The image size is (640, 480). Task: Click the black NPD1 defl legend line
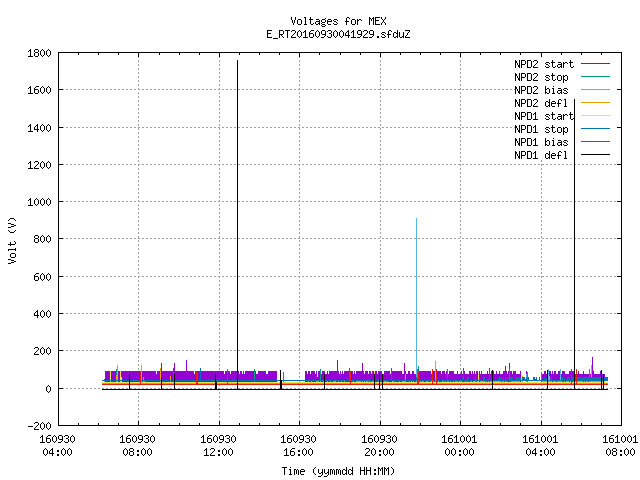coord(595,155)
